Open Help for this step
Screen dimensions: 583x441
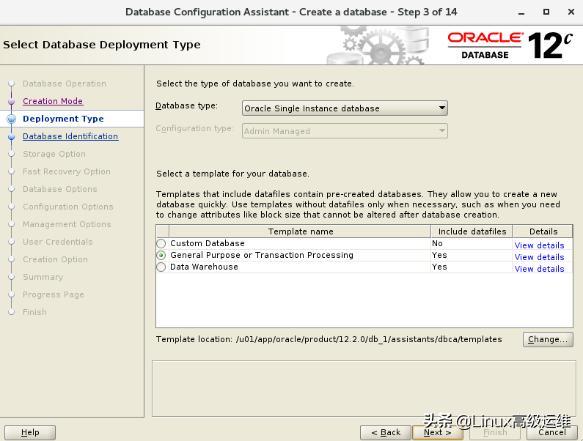[30, 432]
